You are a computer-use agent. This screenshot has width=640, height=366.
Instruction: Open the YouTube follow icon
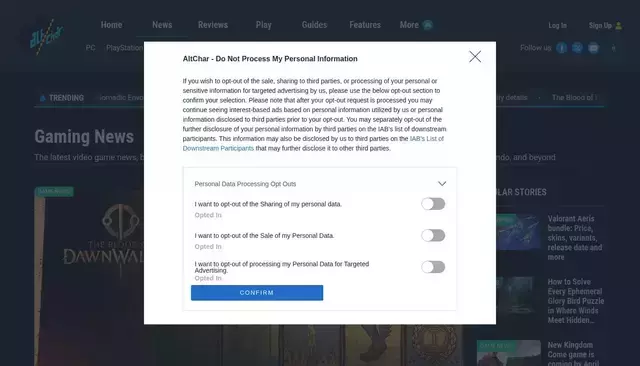point(593,48)
